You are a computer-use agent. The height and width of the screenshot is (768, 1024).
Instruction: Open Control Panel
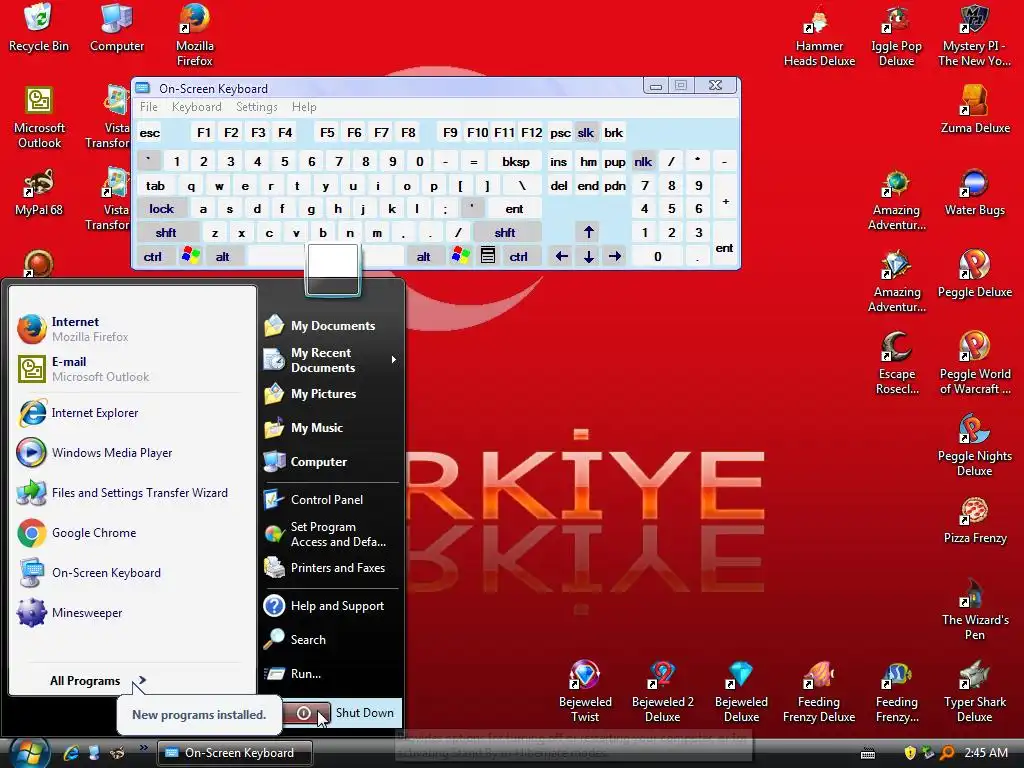point(331,500)
